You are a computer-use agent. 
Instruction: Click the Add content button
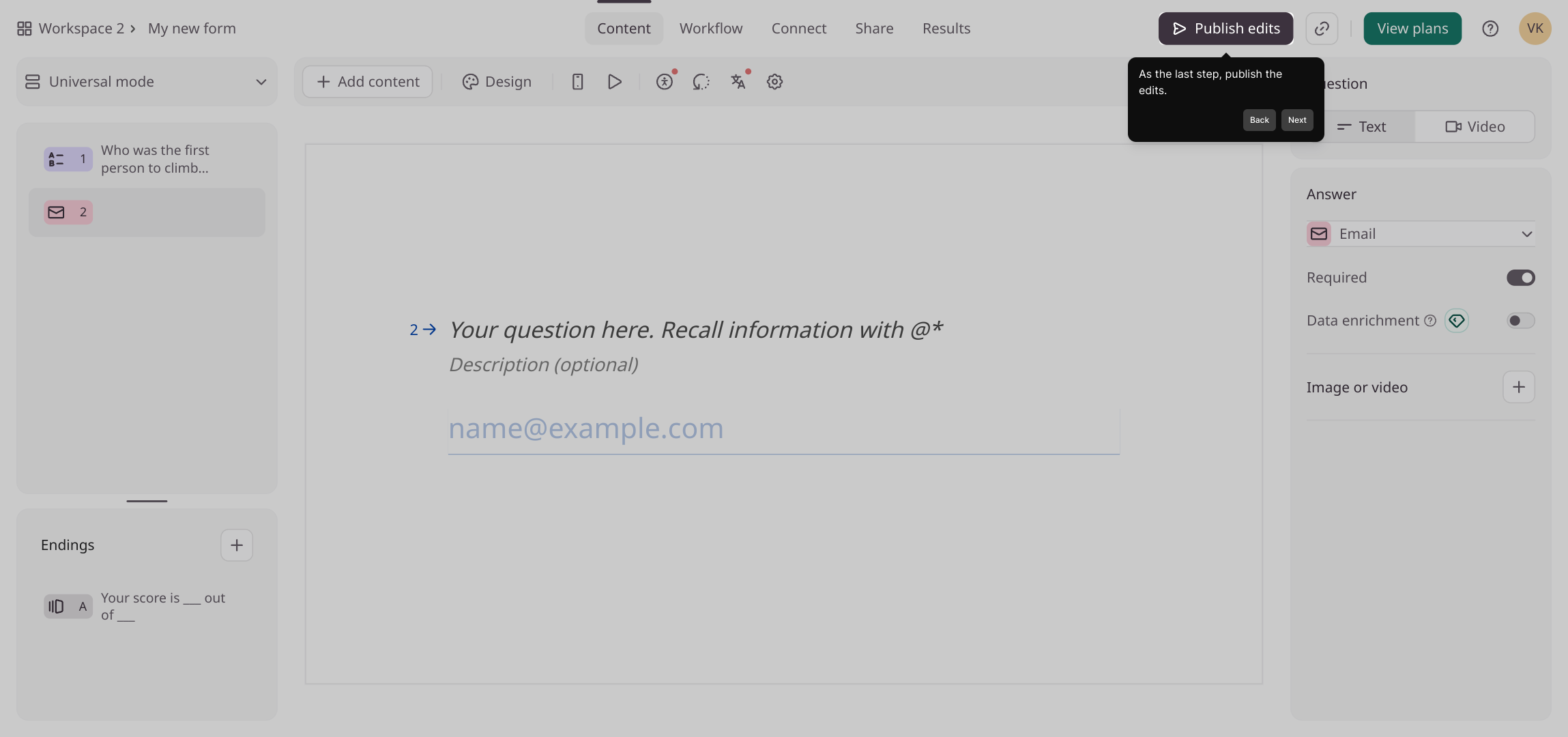click(367, 82)
